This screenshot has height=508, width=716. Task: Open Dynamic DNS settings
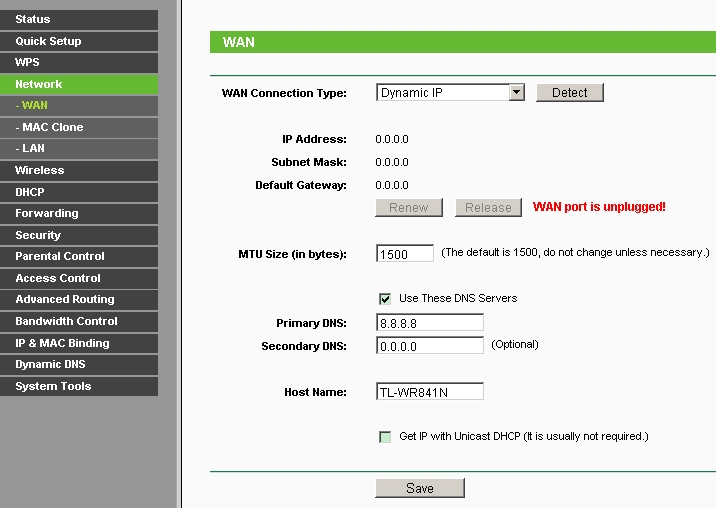point(79,365)
